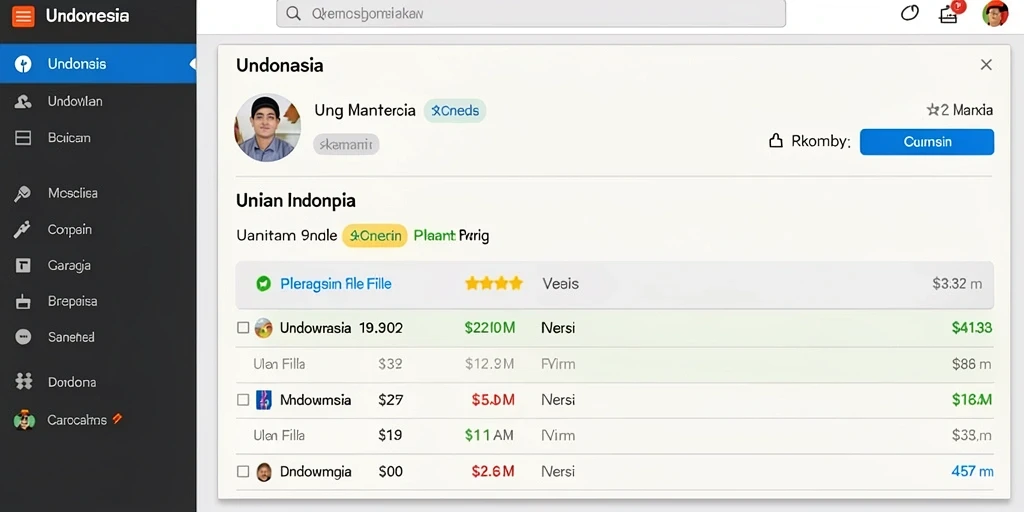Viewport: 1024px width, 512px height.
Task: Tick the Dndowmgia row checkbox
Action: [x=243, y=471]
